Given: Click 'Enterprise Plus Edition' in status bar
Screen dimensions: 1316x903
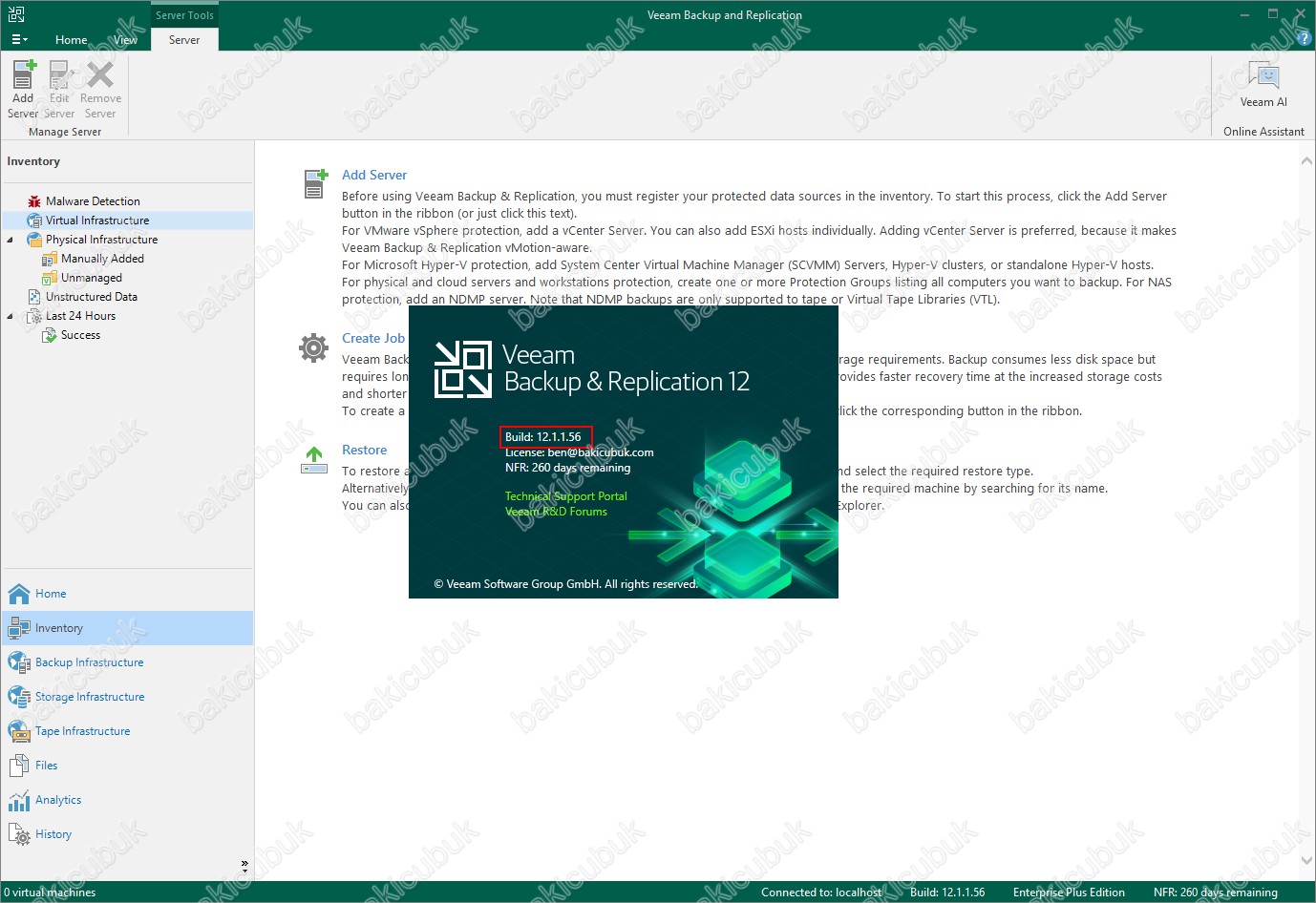Looking at the screenshot, I should pos(1069,892).
